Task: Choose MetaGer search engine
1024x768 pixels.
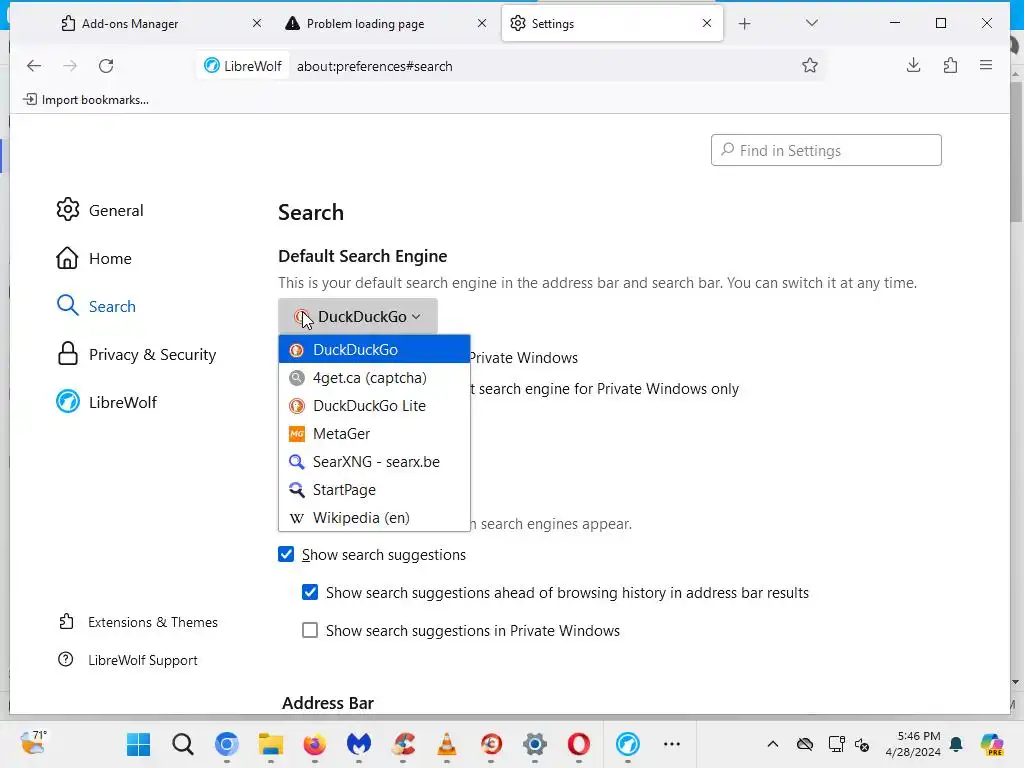Action: click(x=374, y=434)
